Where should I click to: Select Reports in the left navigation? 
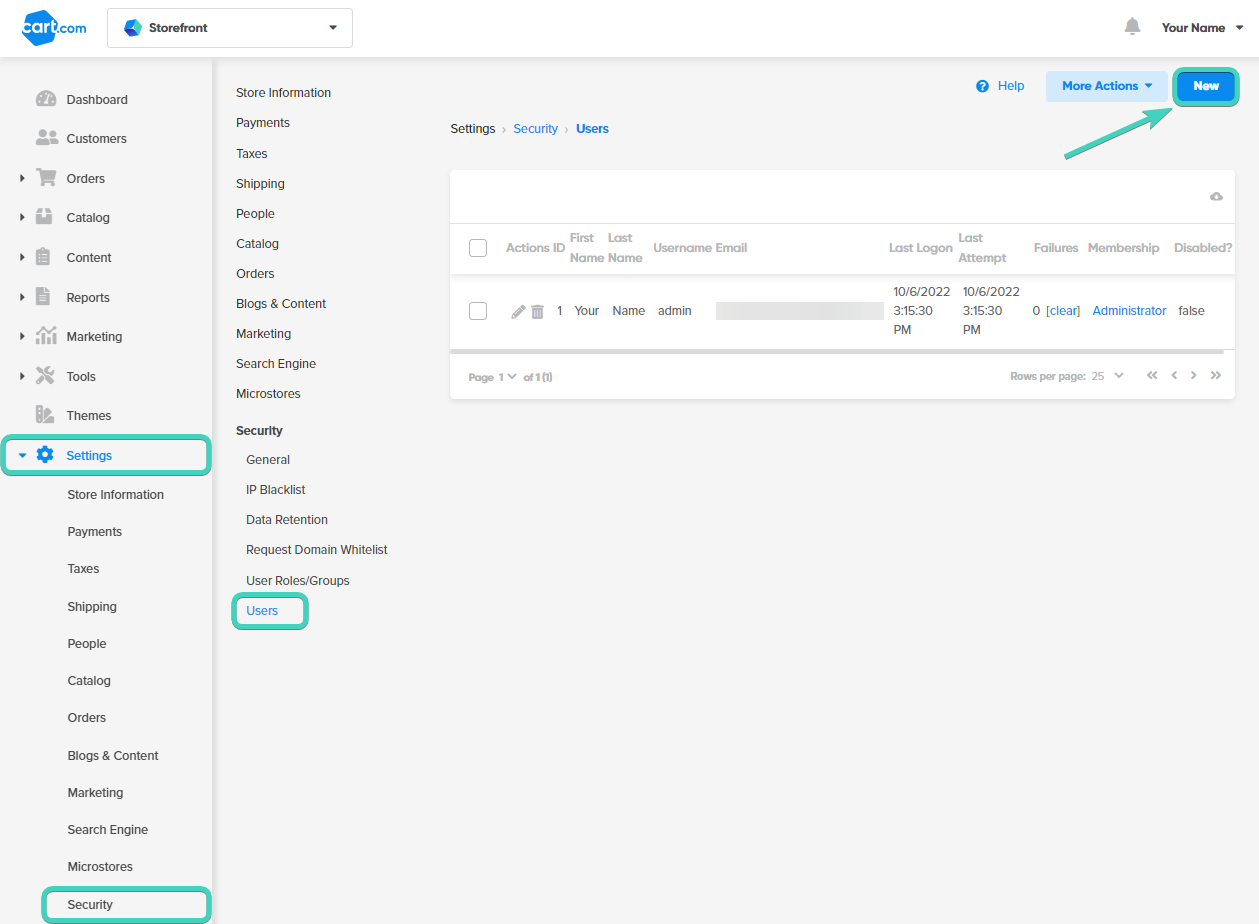tap(87, 297)
